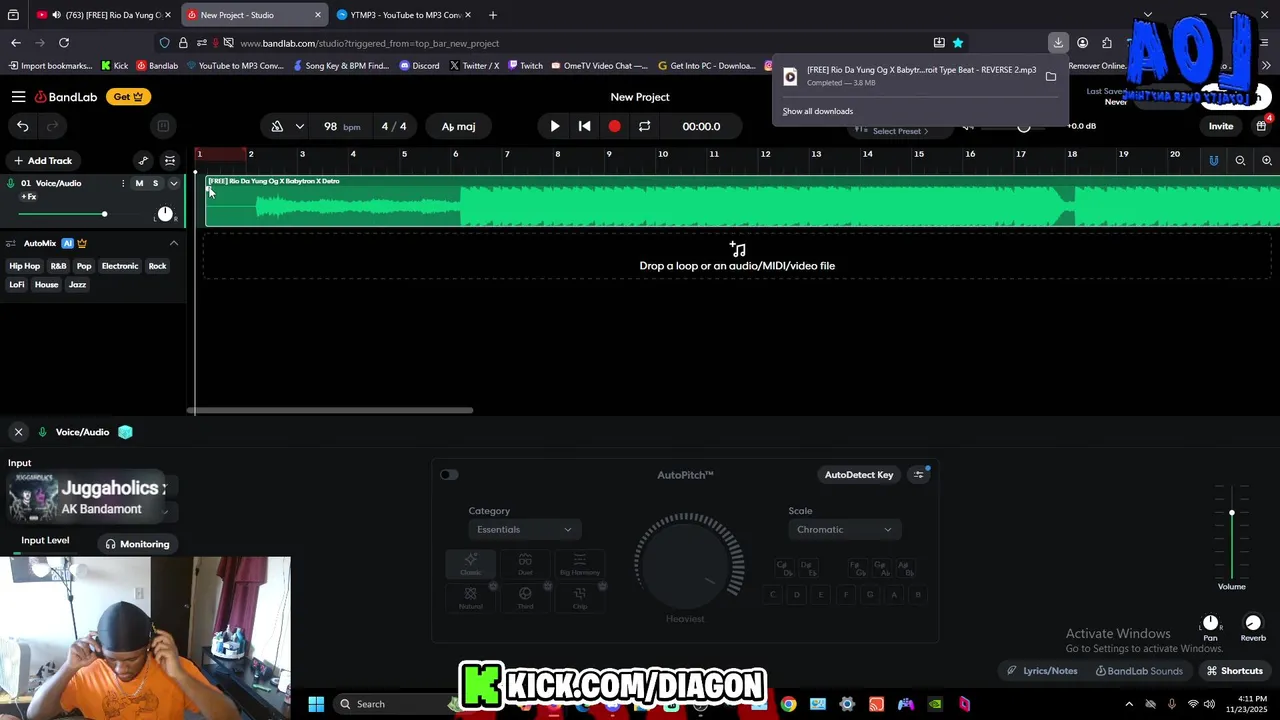Open Chrome from the Windows taskbar
The height and width of the screenshot is (720, 1280).
tap(788, 704)
